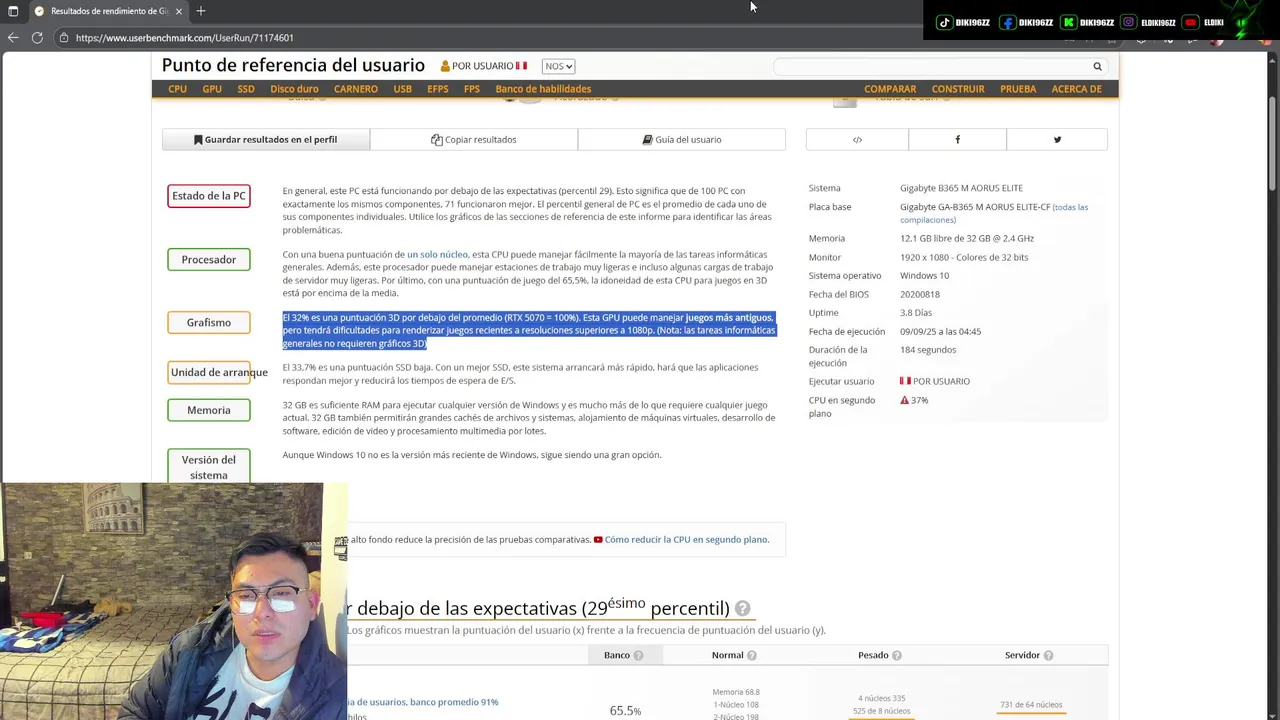Open the USB menu item
Image resolution: width=1280 pixels, height=720 pixels.
coord(402,89)
